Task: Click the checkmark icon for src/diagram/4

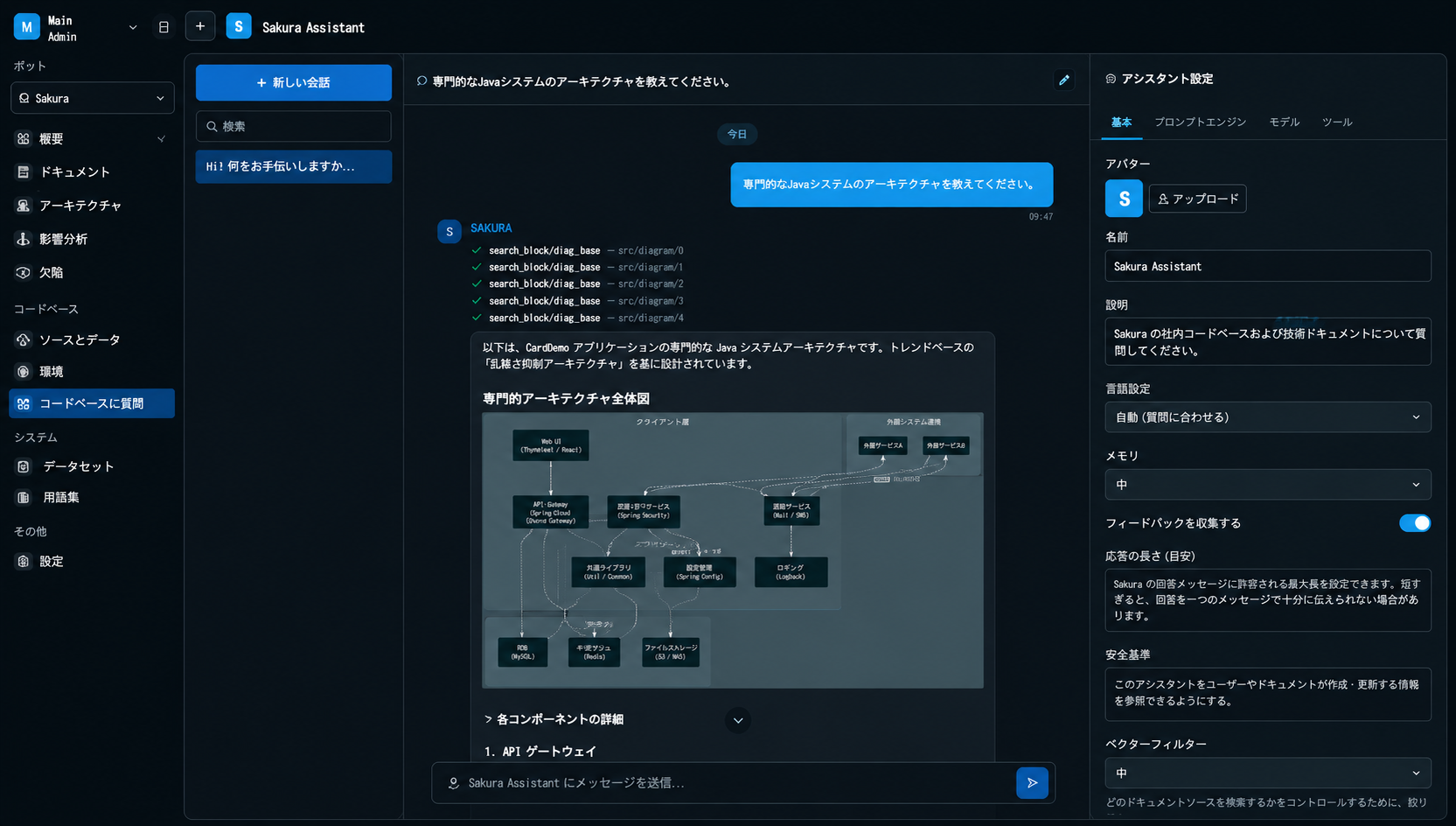Action: click(477, 318)
